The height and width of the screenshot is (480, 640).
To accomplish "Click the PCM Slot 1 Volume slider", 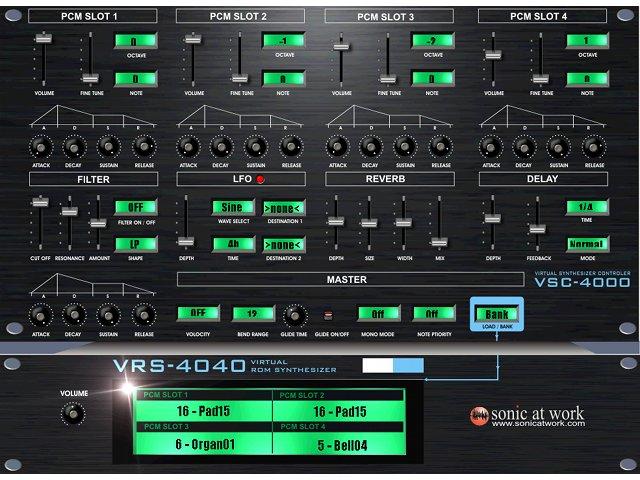I will (44, 39).
